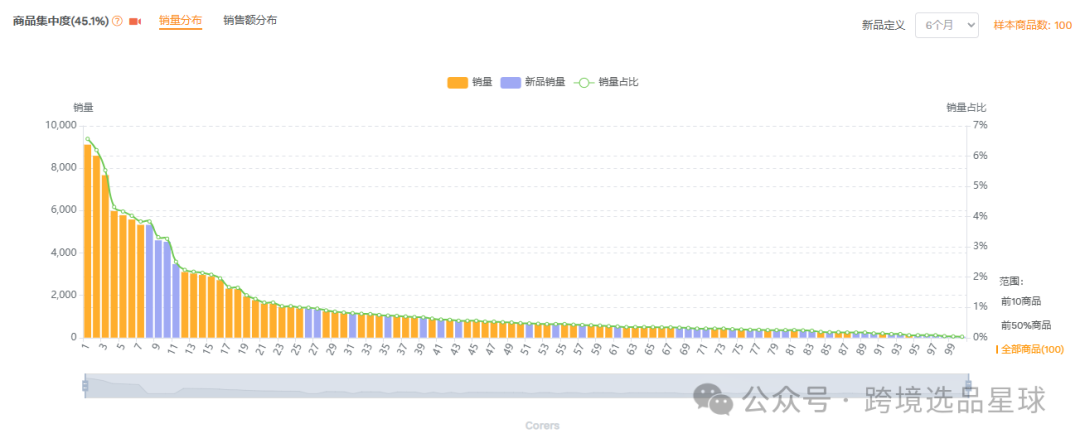This screenshot has width=1080, height=443.
Task: Click the right handle of zoom slider
Action: pyautogui.click(x=968, y=386)
